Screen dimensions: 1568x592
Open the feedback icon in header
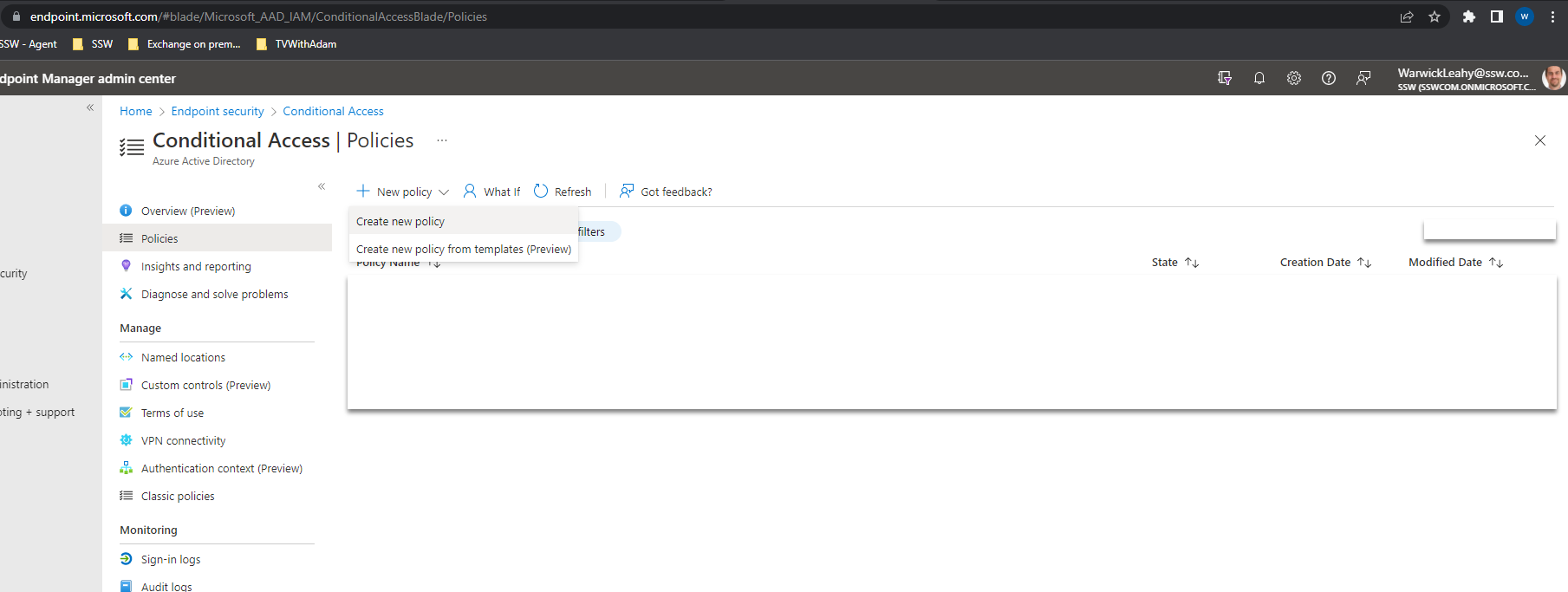click(1363, 78)
